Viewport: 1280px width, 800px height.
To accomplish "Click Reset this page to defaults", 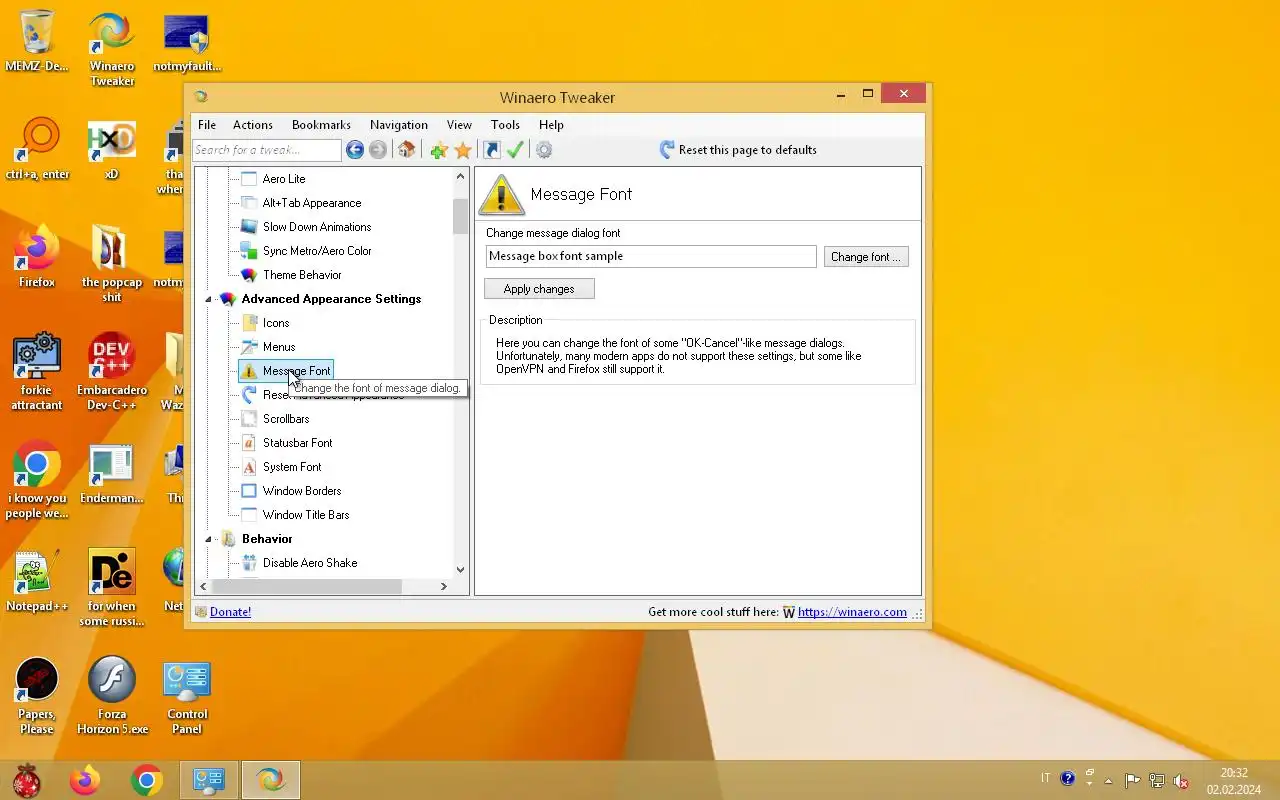I will [x=738, y=150].
